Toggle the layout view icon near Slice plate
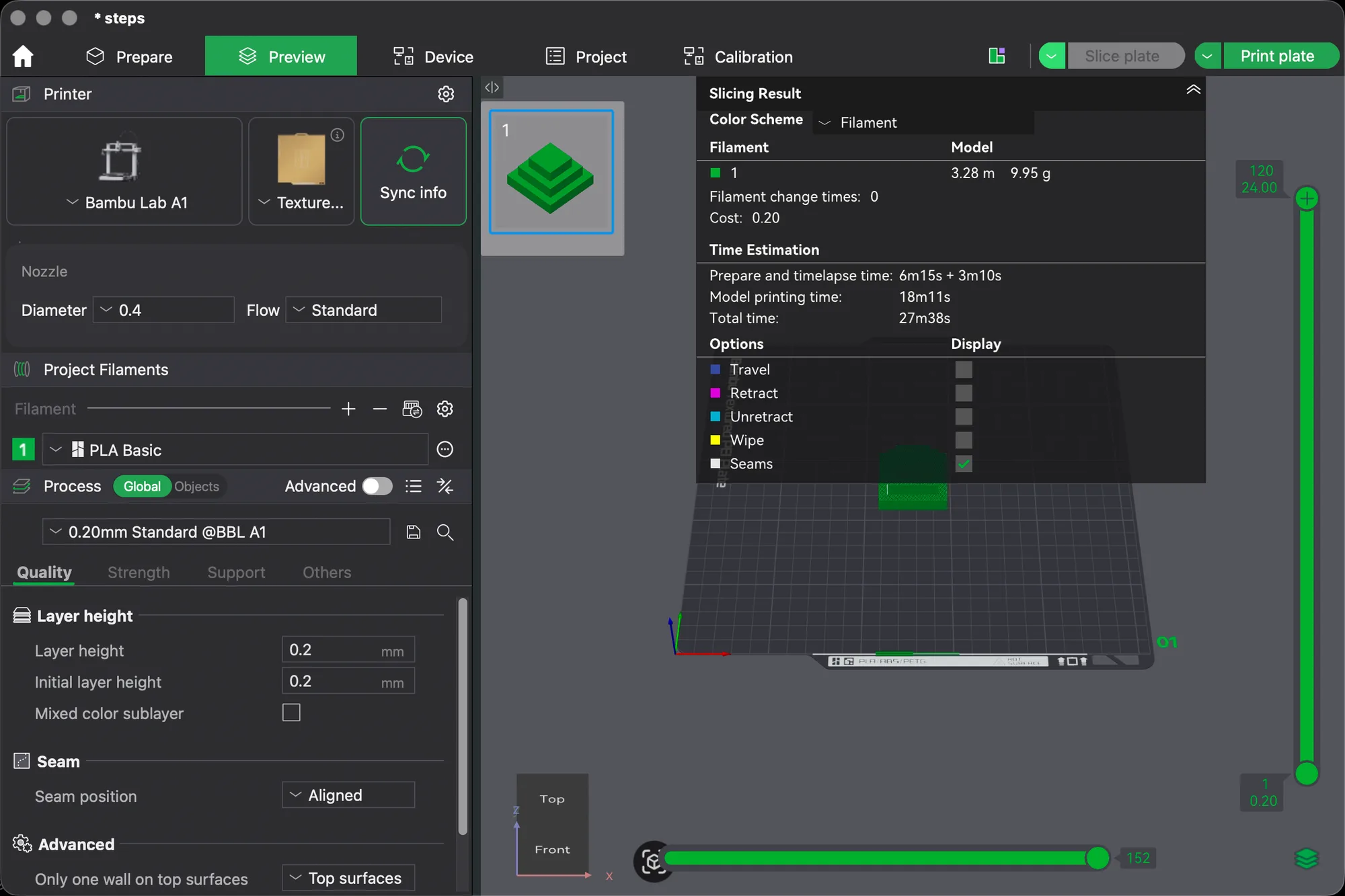The width and height of the screenshot is (1345, 896). pos(997,56)
